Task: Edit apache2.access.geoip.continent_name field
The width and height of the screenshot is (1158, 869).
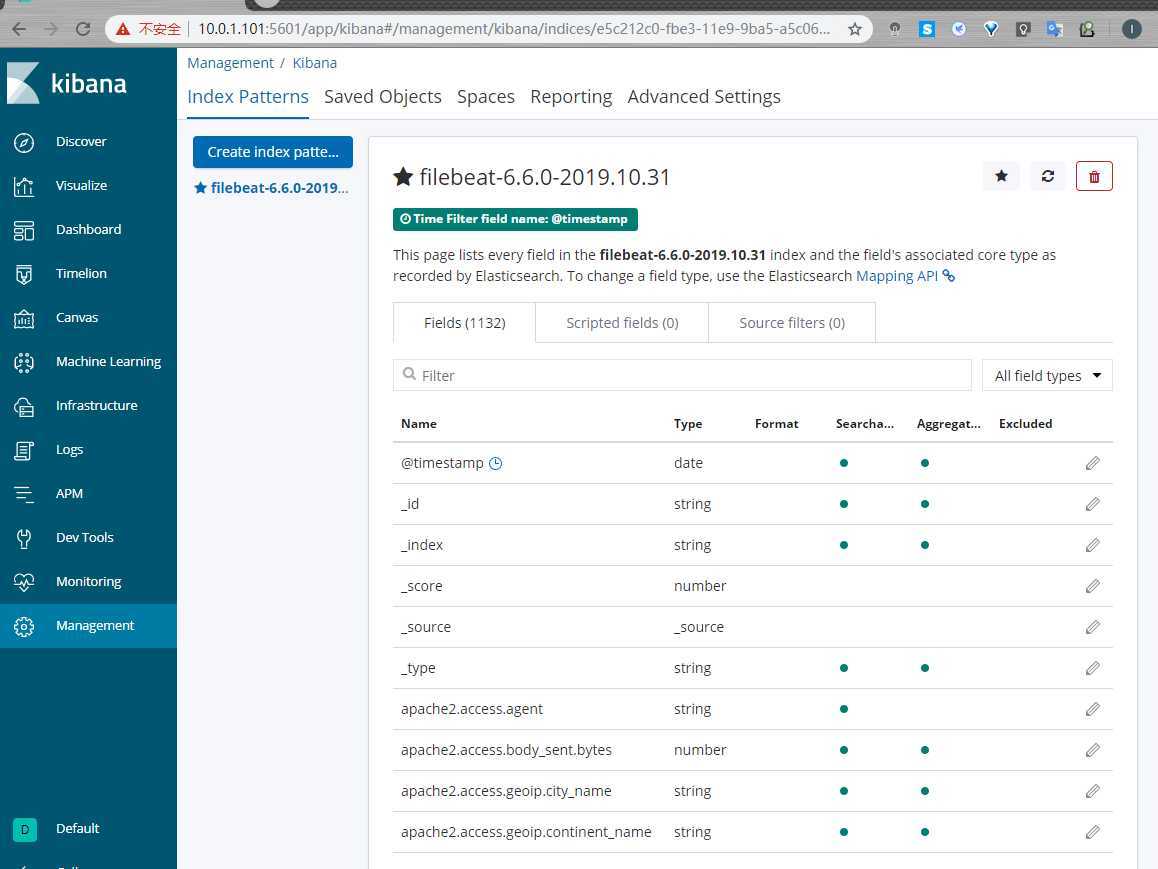Action: (x=1093, y=832)
